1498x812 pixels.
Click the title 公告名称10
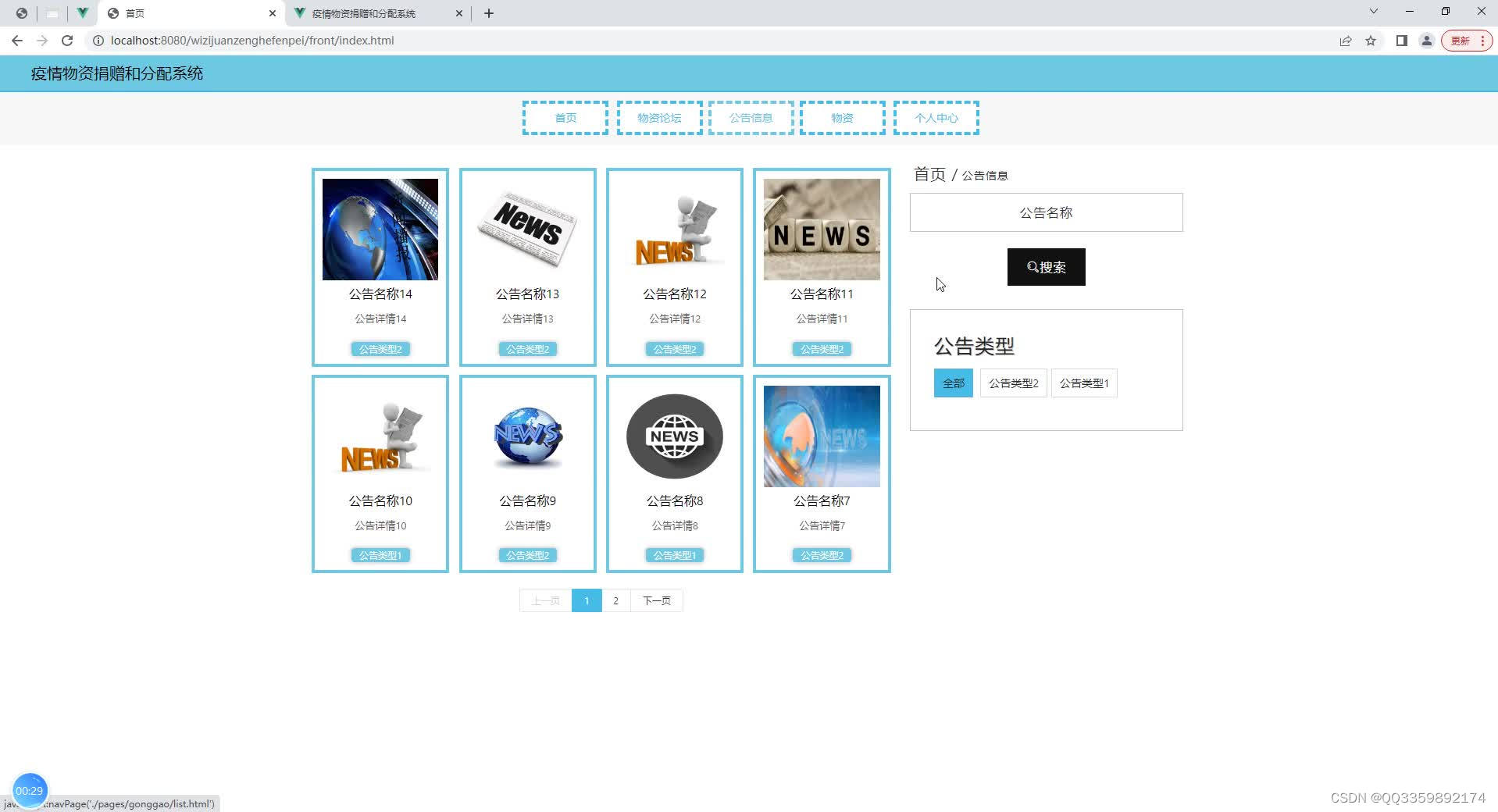click(x=380, y=501)
